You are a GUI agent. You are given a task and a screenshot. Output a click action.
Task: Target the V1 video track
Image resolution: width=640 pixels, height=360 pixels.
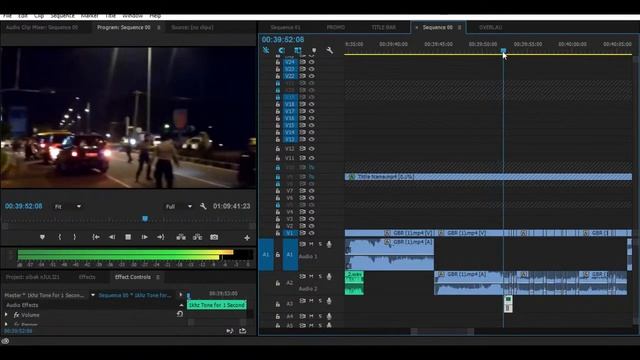(x=290, y=233)
